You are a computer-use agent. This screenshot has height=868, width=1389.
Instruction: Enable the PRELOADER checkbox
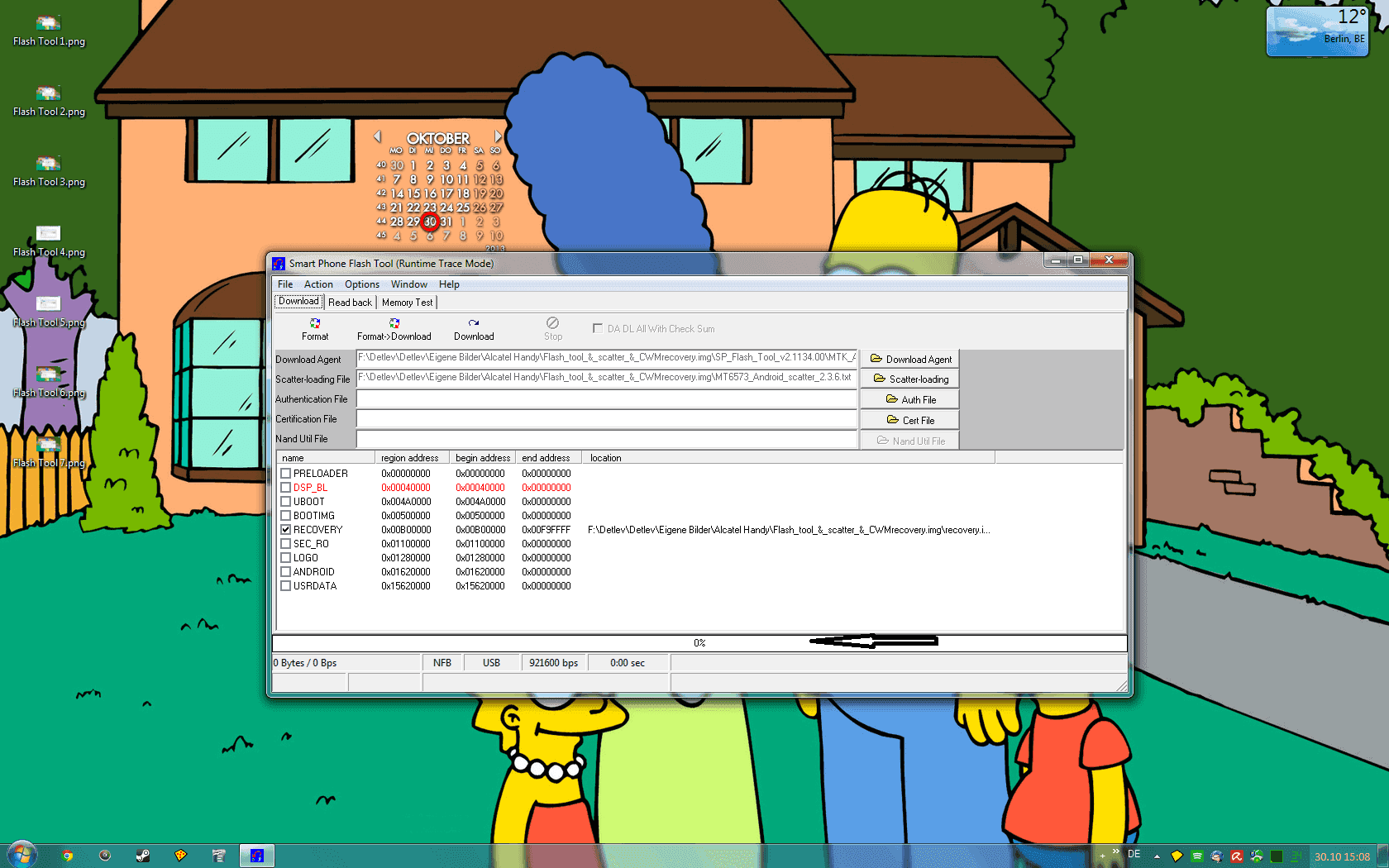[285, 474]
